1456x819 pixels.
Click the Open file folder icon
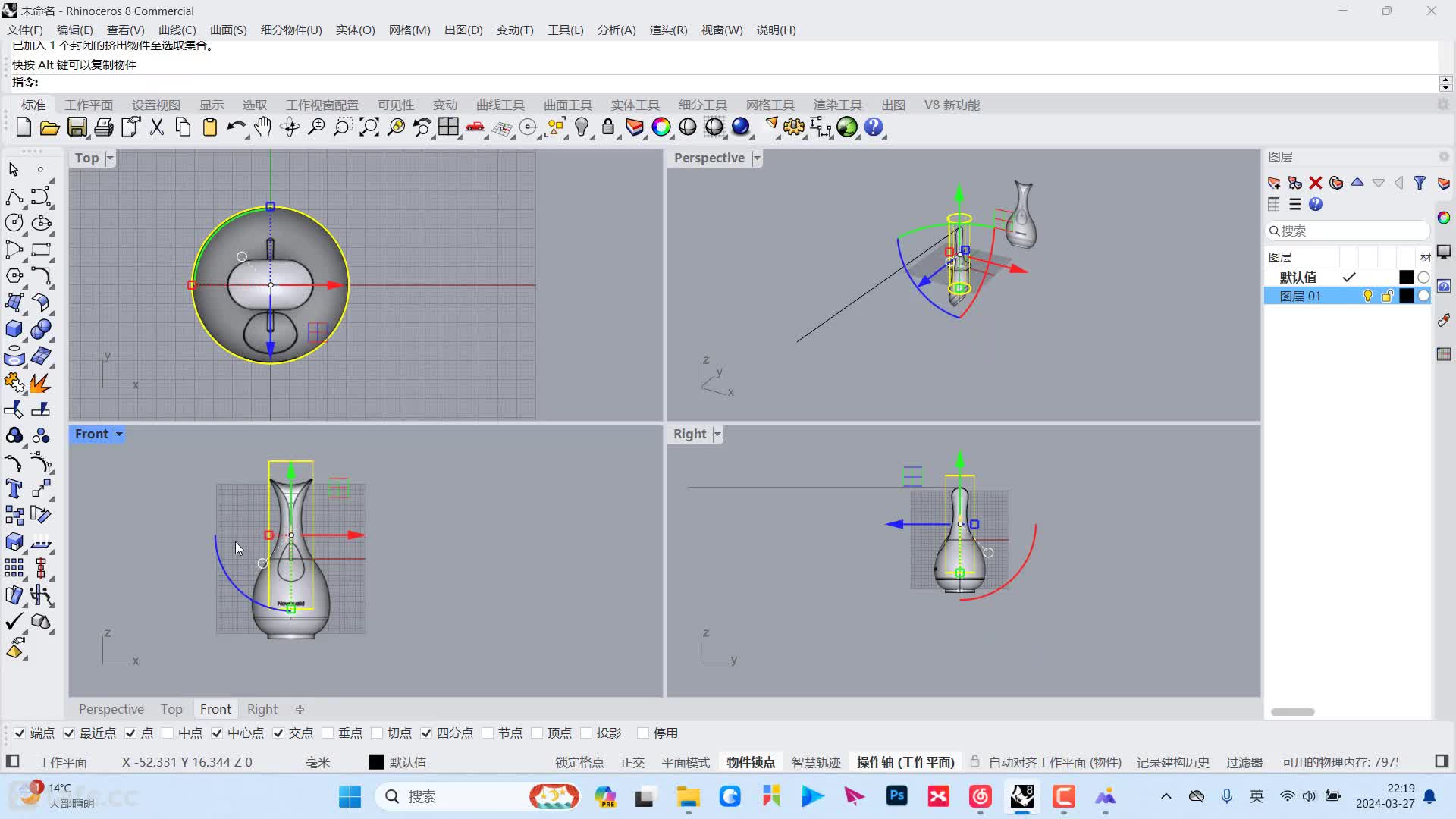pos(50,127)
